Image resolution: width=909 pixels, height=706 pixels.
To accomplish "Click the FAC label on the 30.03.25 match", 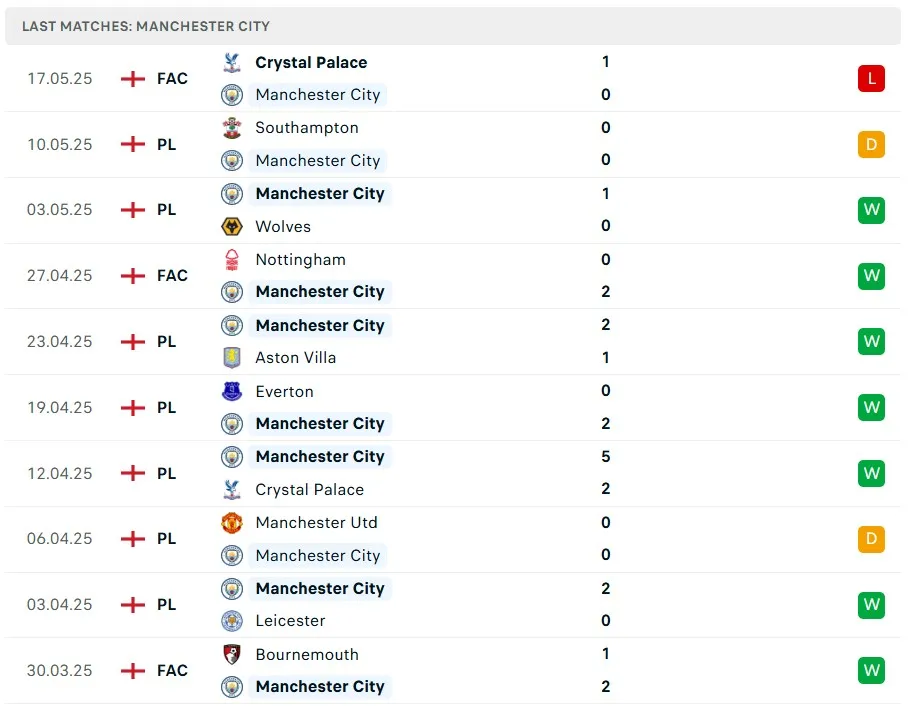I will coord(172,670).
